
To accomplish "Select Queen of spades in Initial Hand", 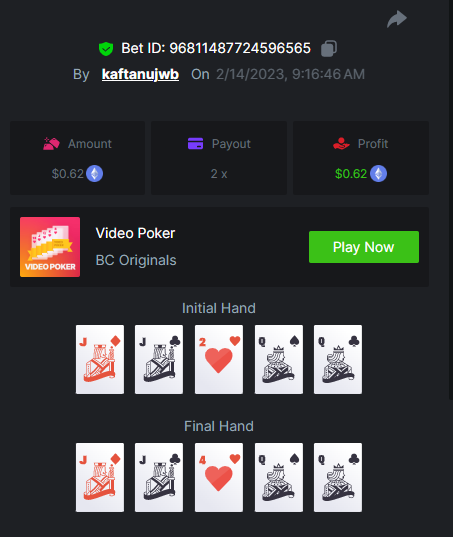I will point(279,359).
